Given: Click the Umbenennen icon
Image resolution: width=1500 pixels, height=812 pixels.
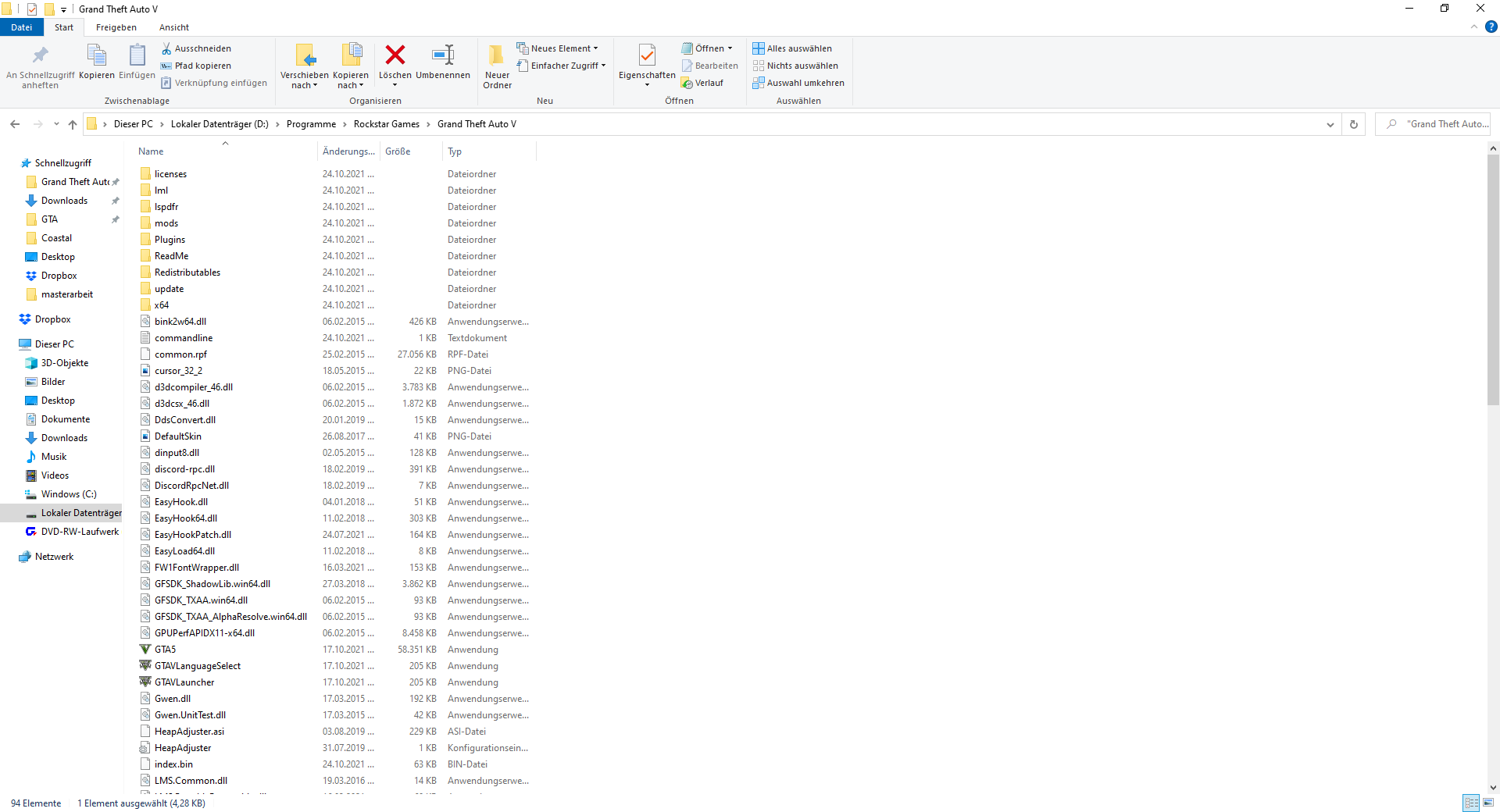Looking at the screenshot, I should click(x=443, y=55).
